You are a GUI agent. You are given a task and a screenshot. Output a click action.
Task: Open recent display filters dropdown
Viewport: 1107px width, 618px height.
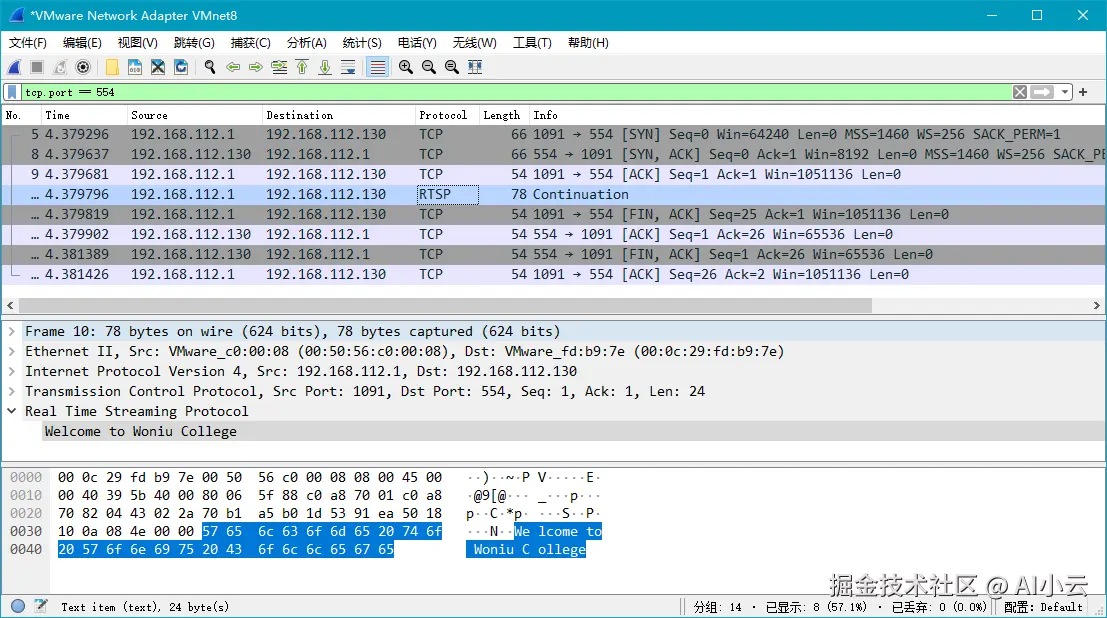(1065, 93)
